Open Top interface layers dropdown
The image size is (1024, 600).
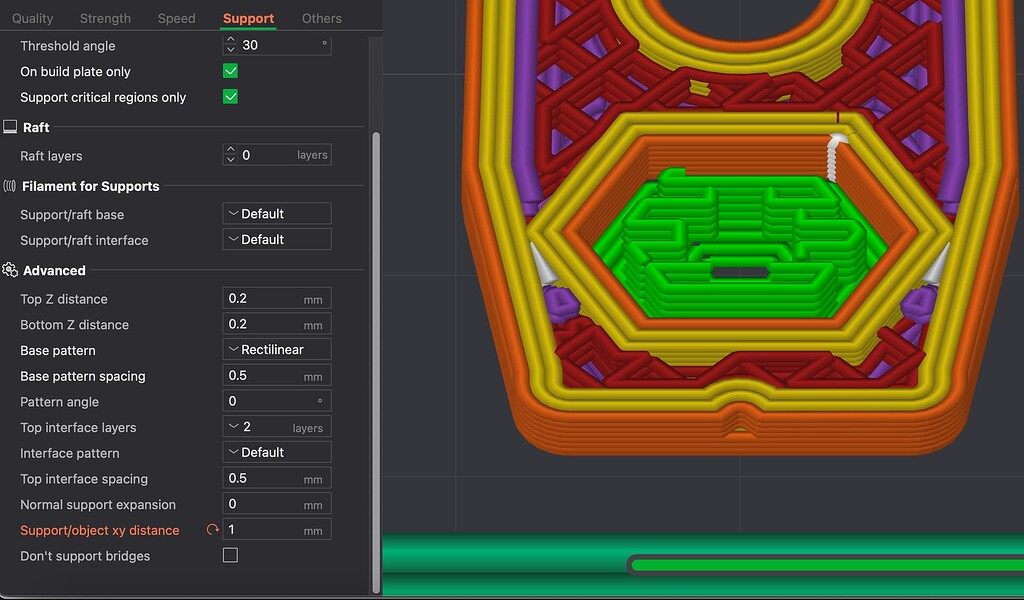point(277,427)
